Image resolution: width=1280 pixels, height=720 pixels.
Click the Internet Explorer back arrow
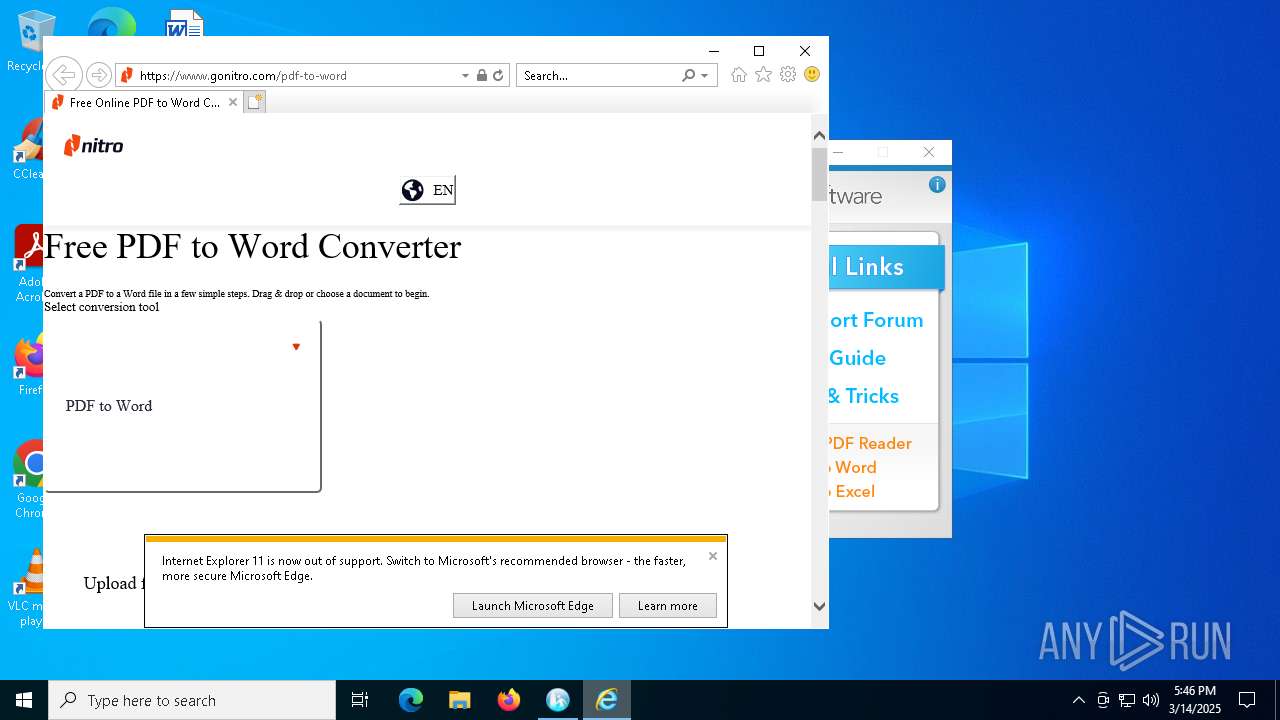pyautogui.click(x=63, y=75)
